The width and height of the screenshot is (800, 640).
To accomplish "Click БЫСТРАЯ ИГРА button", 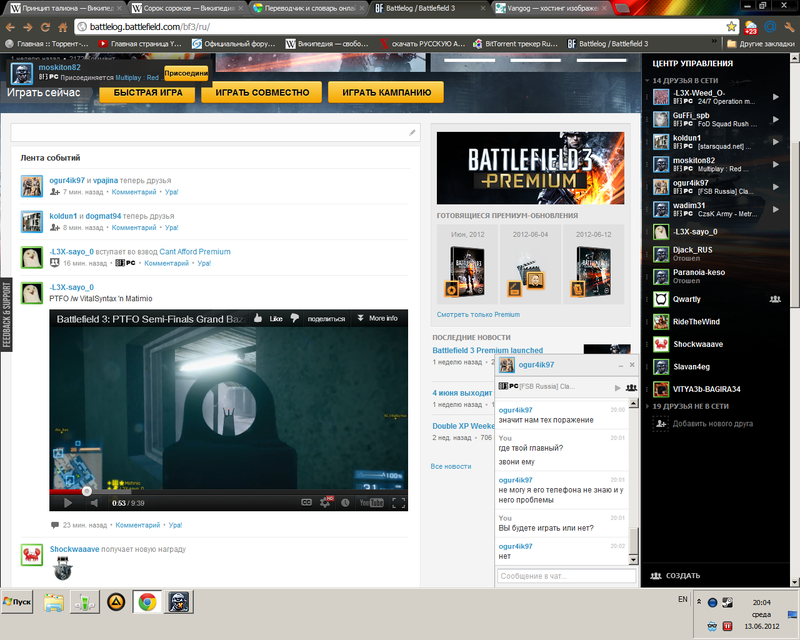I will (x=147, y=93).
